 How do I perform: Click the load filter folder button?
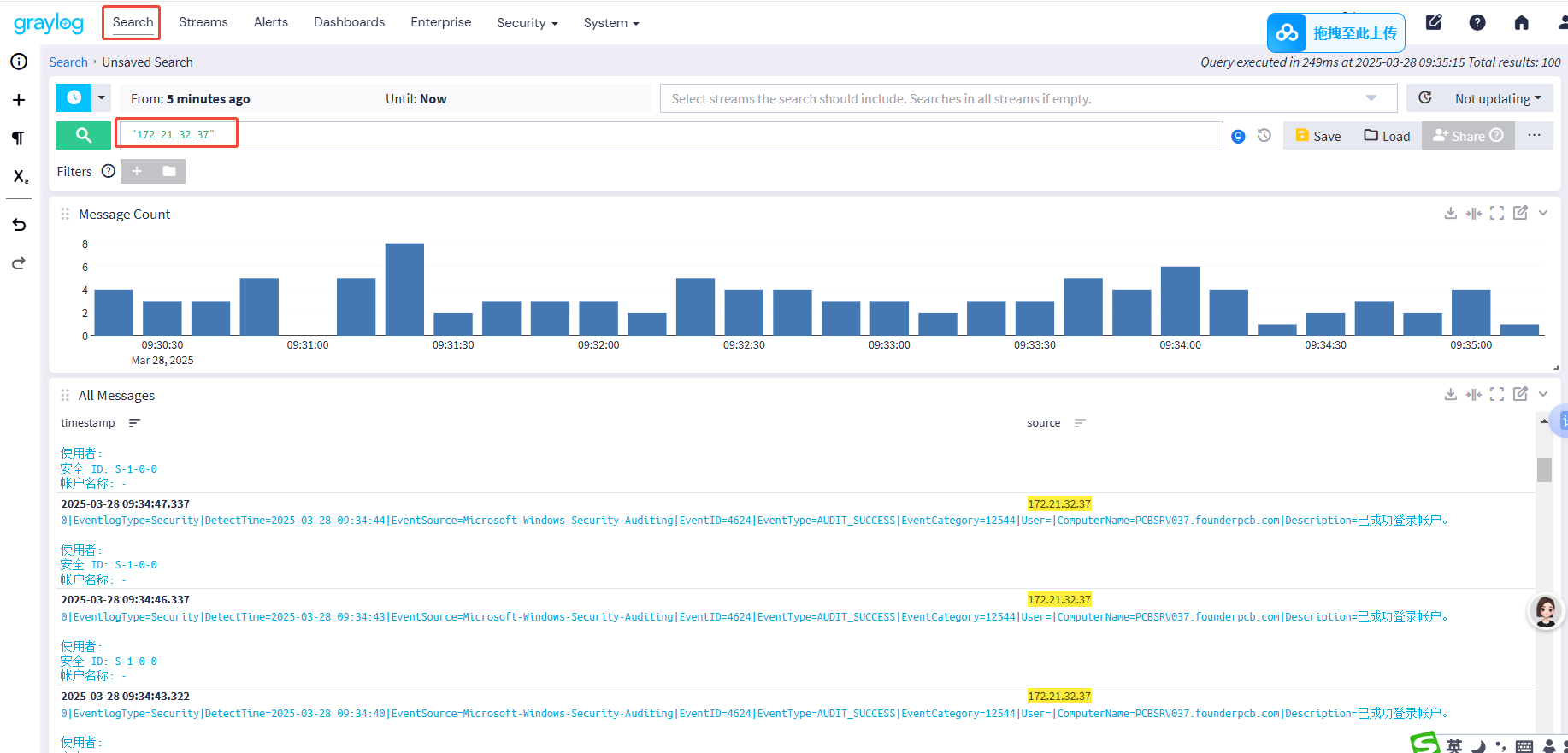[169, 171]
